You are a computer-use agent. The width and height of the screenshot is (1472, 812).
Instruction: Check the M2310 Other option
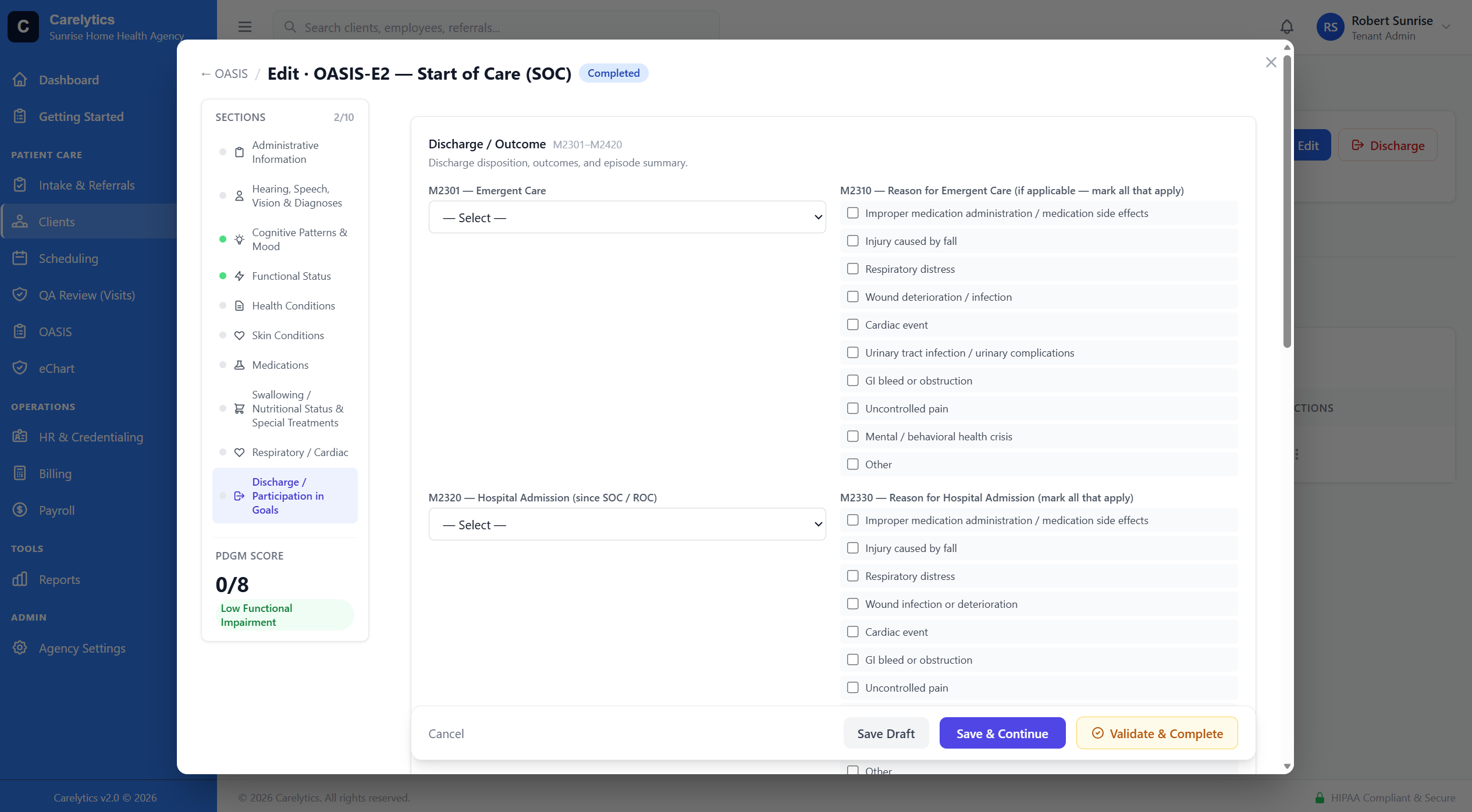point(852,465)
